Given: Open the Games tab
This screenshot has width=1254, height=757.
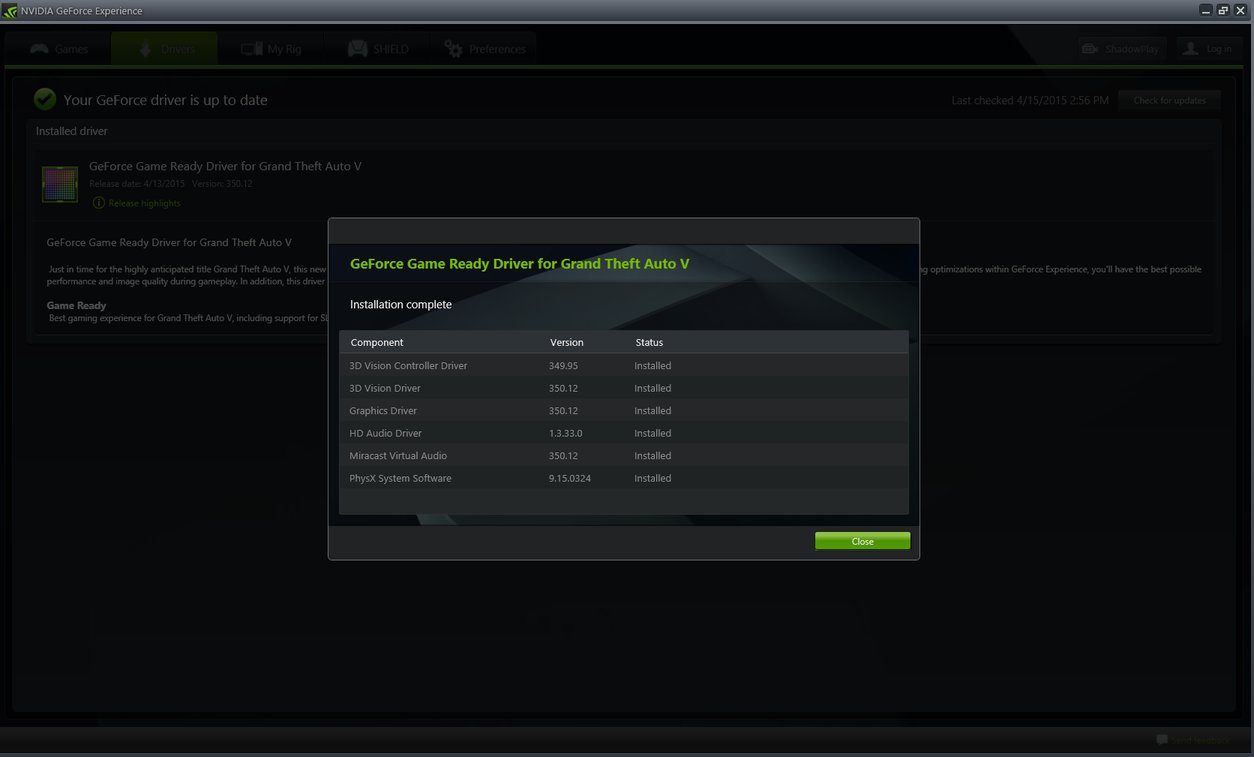Looking at the screenshot, I should 58,48.
